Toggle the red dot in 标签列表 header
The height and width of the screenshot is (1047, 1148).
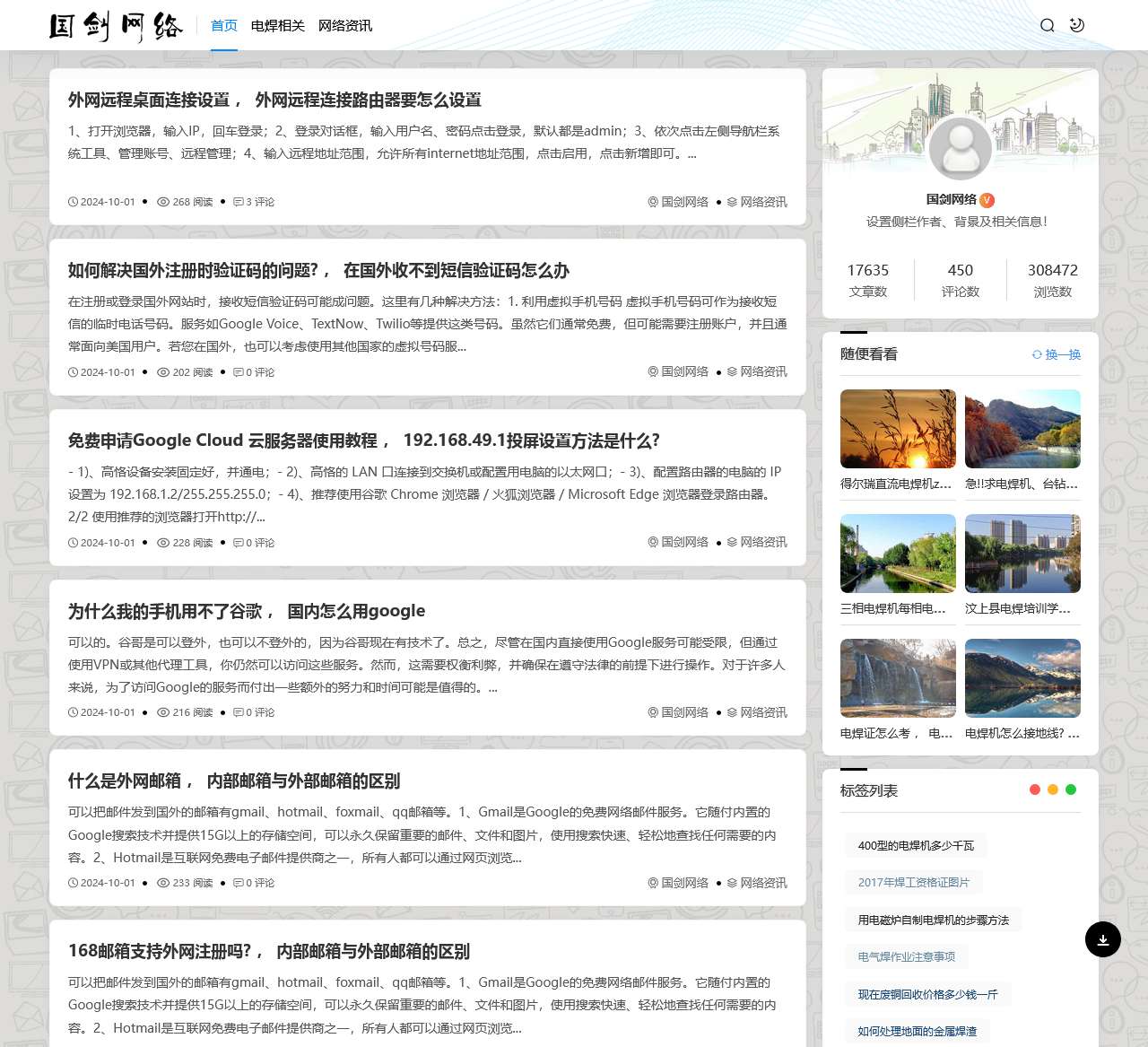[x=1034, y=790]
